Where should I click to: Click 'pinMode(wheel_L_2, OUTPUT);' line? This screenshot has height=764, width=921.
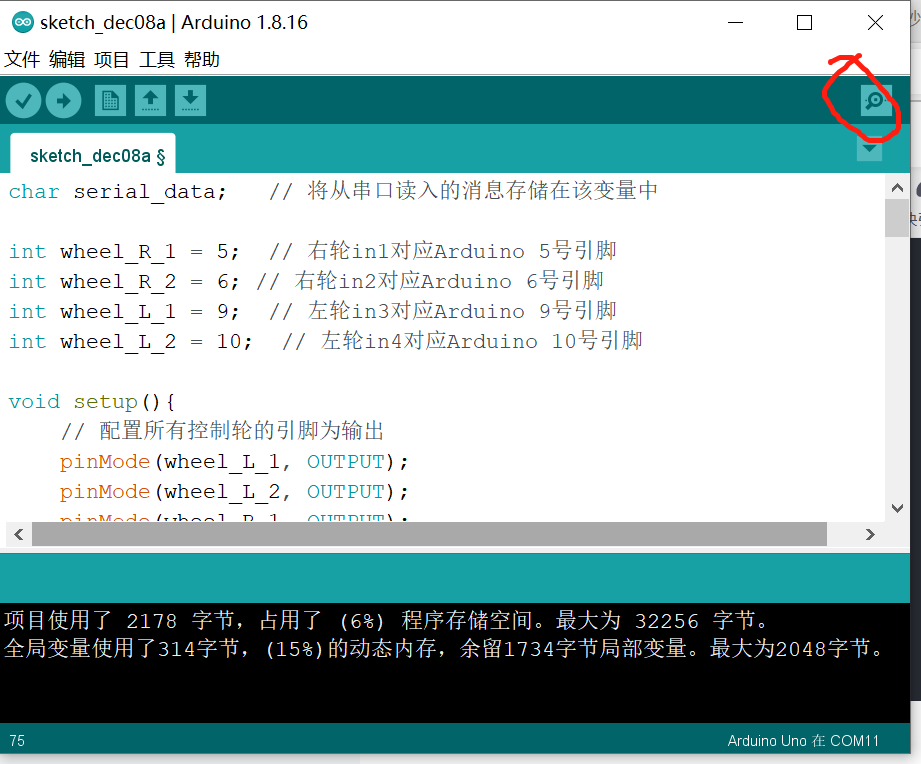click(x=234, y=492)
